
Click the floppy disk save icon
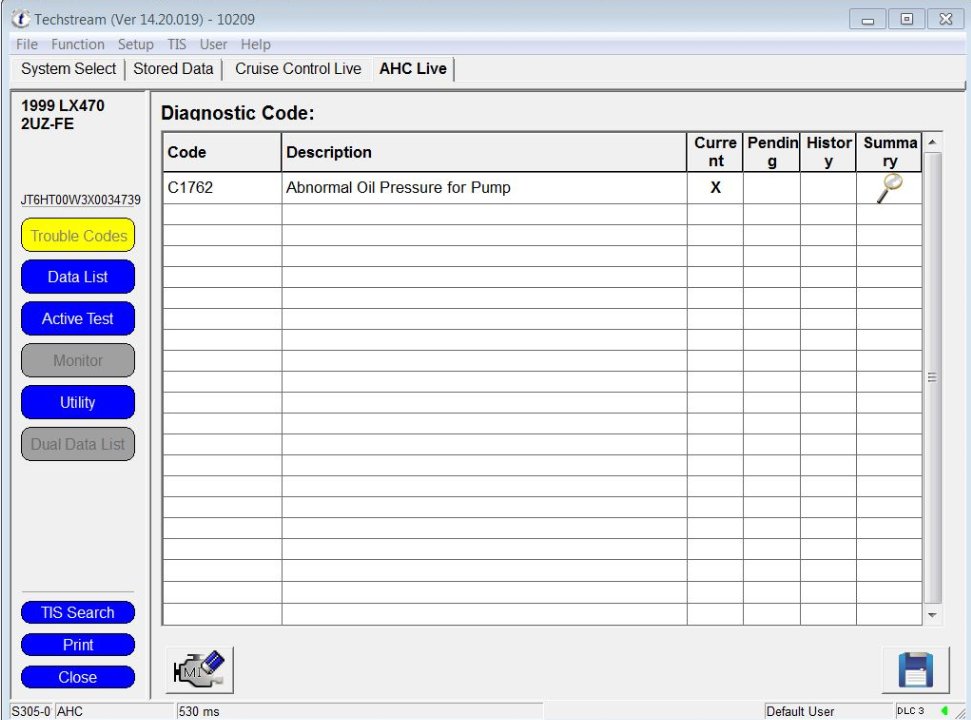tap(915, 670)
